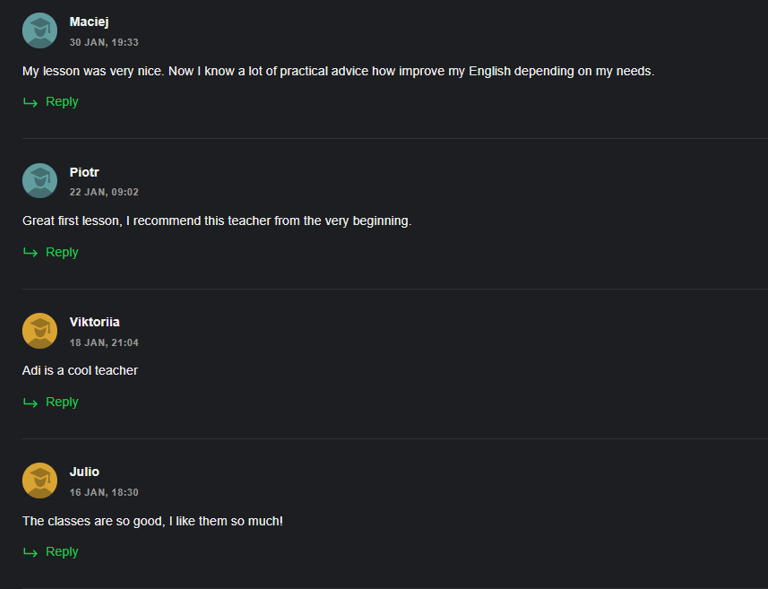This screenshot has height=589, width=768.
Task: Reply to Viktoriia's cool teacher comment
Action: click(62, 402)
